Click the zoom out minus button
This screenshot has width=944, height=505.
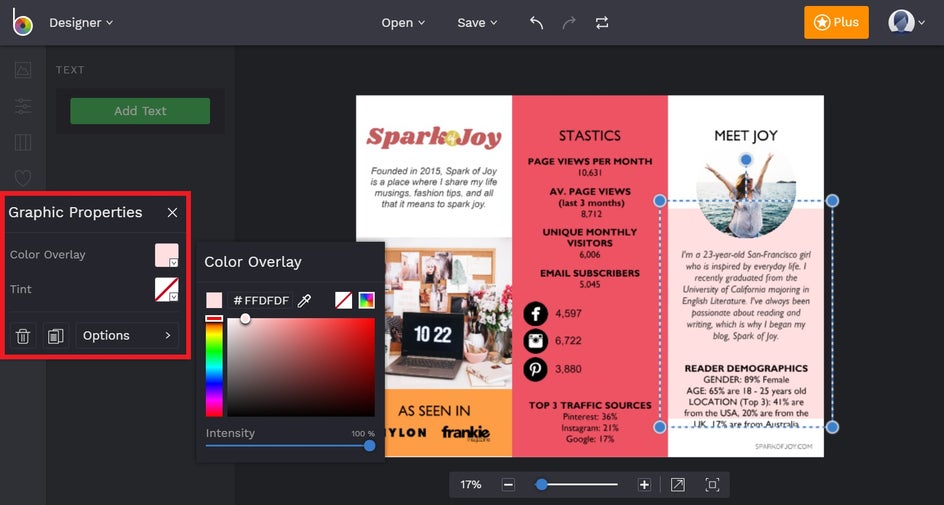click(509, 485)
